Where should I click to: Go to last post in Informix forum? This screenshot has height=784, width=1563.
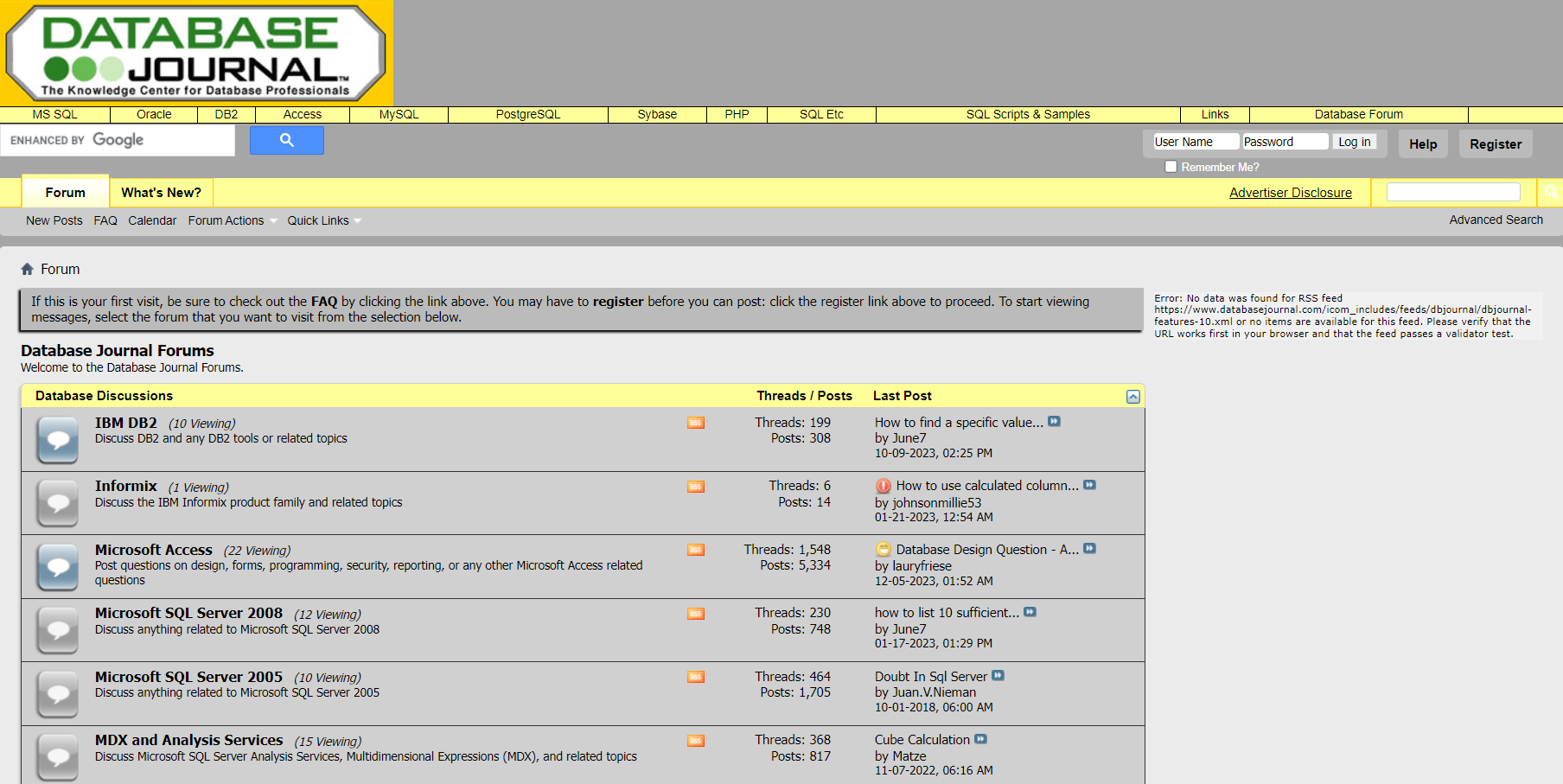click(x=1089, y=485)
